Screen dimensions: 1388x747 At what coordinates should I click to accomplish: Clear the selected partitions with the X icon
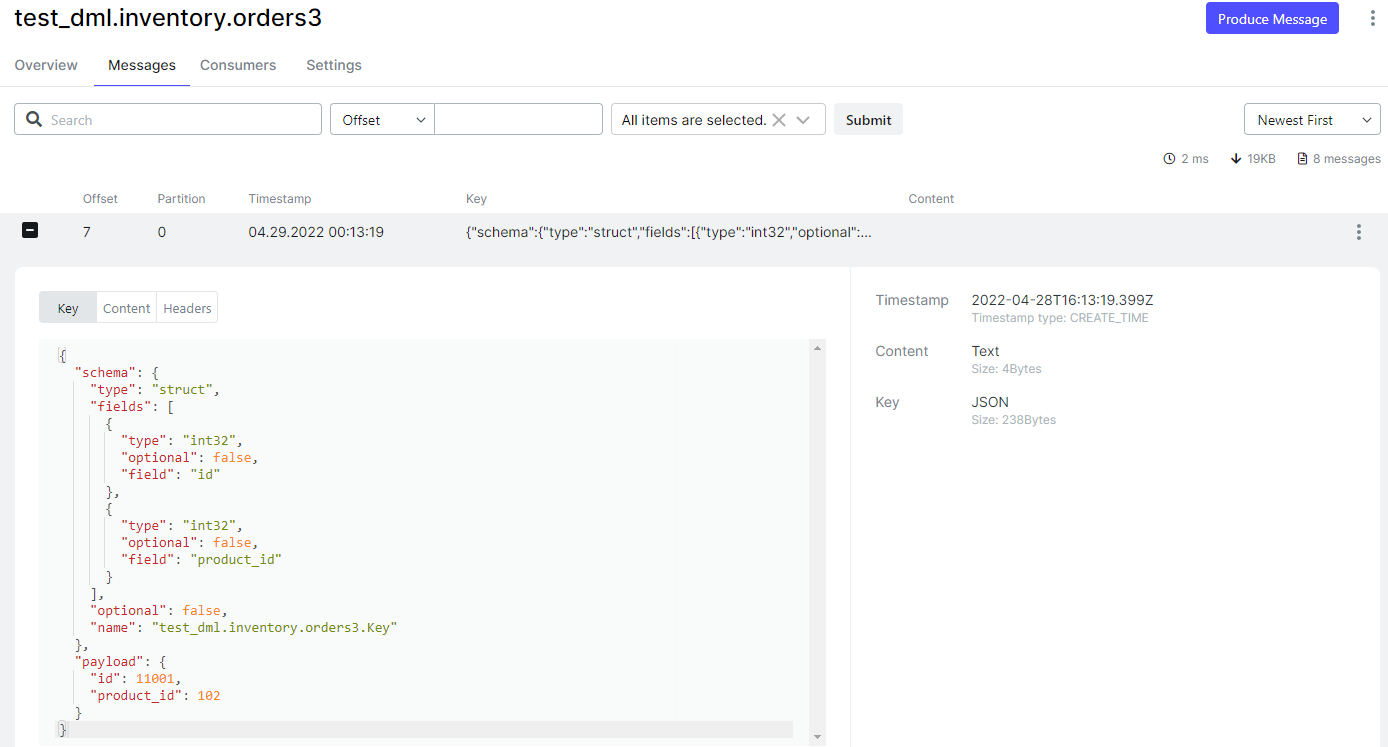(779, 120)
